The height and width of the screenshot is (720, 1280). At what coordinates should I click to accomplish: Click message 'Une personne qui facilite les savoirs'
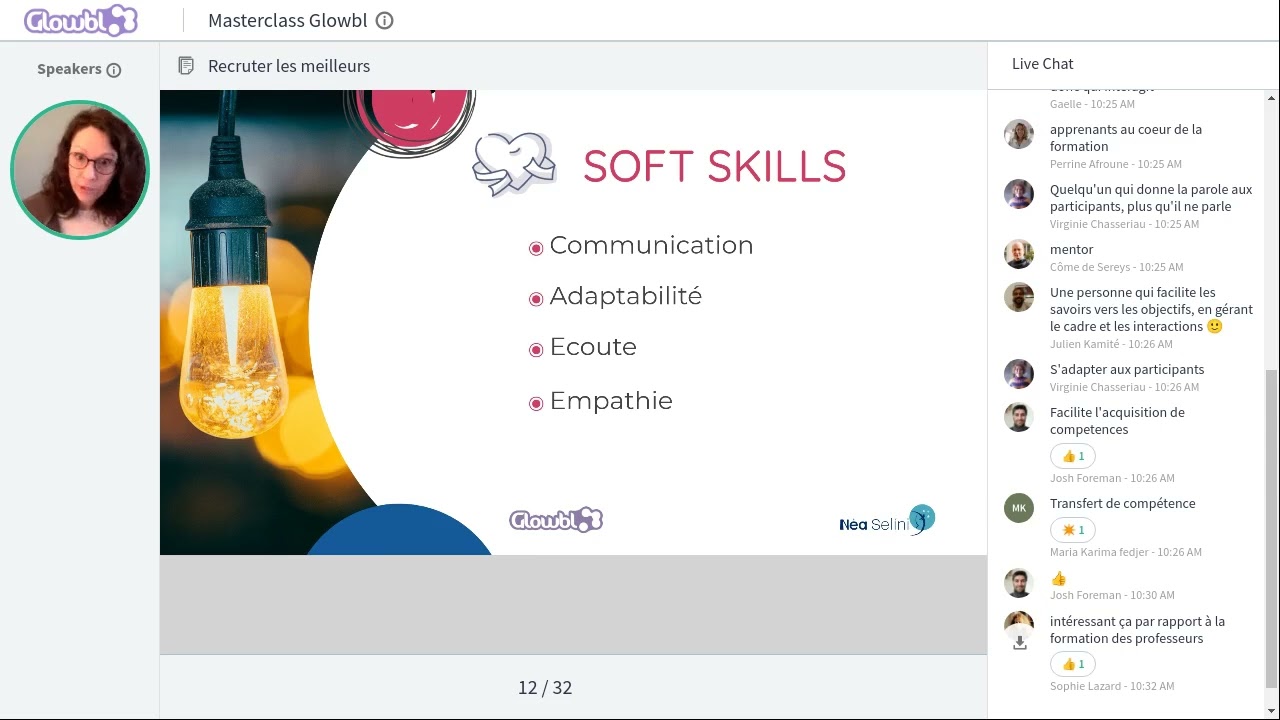pyautogui.click(x=1151, y=310)
